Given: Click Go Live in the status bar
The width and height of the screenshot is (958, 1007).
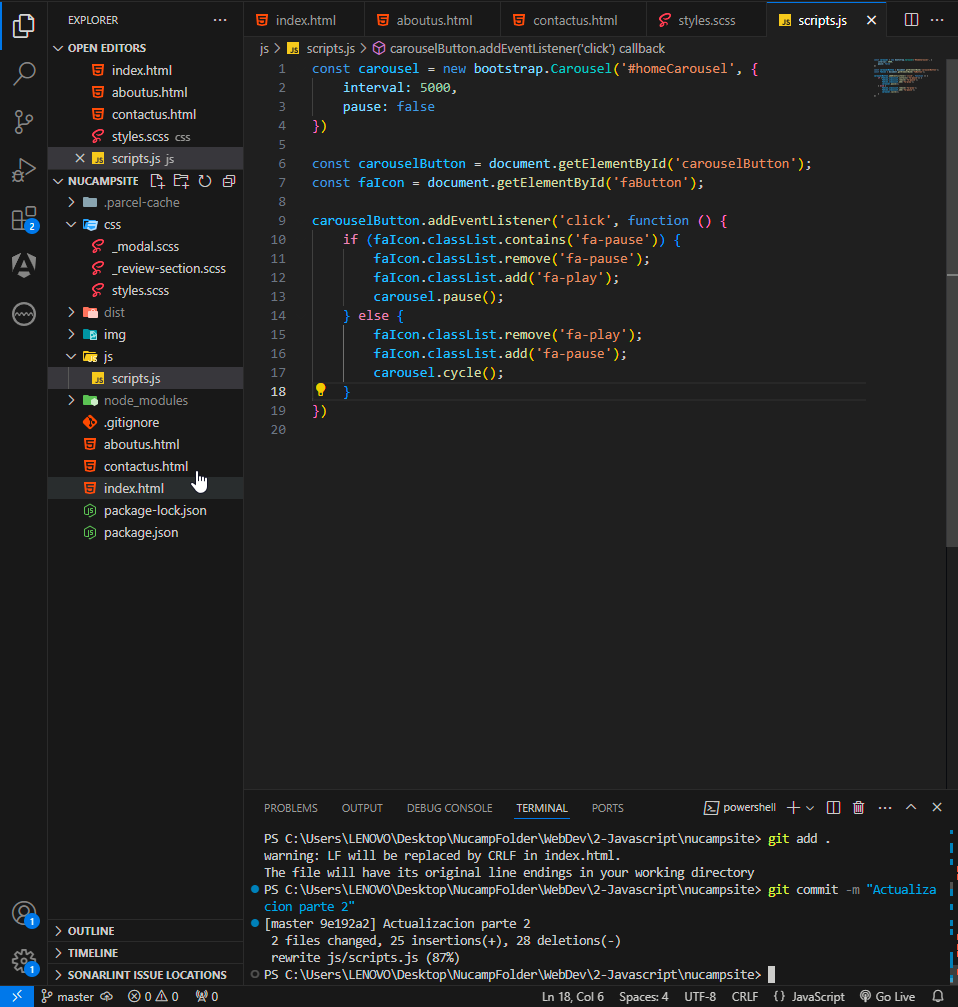Looking at the screenshot, I should tap(887, 997).
